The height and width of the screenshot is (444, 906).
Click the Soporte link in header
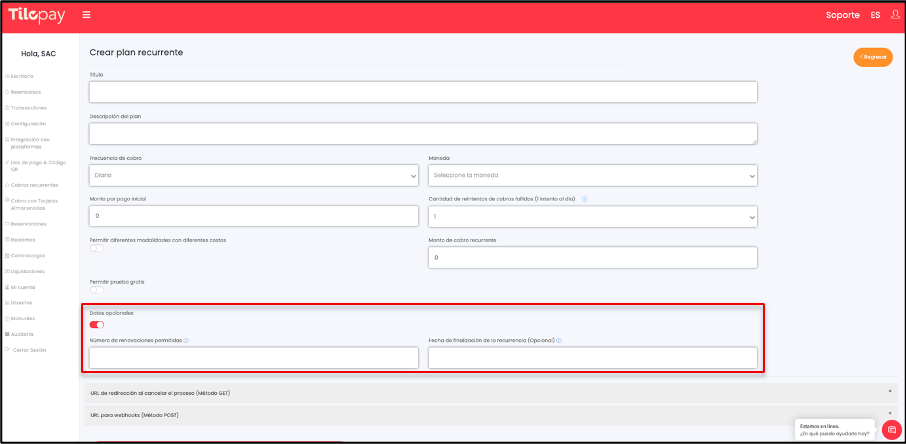842,15
